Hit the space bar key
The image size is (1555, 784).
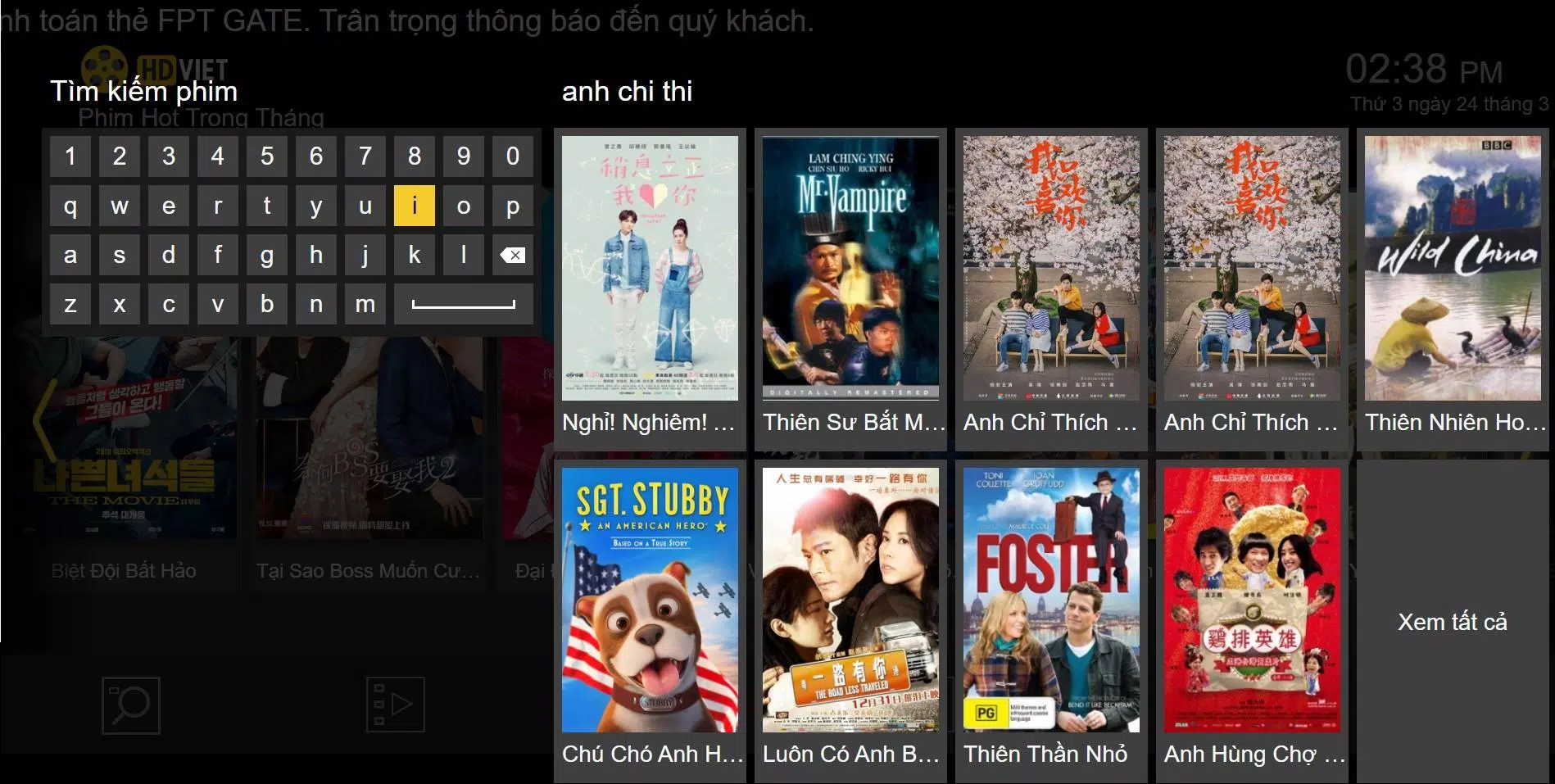[x=464, y=304]
